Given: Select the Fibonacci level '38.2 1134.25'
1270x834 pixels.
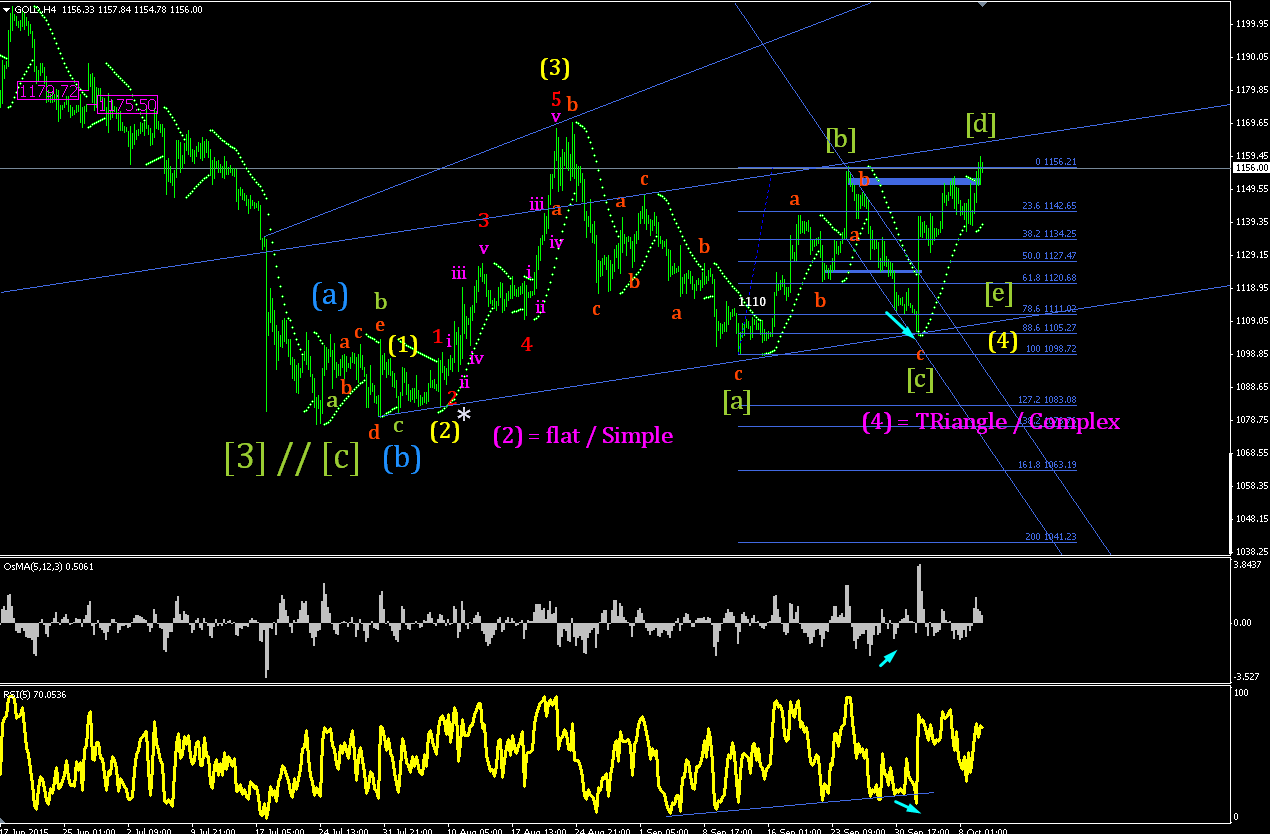Looking at the screenshot, I should tap(1049, 233).
